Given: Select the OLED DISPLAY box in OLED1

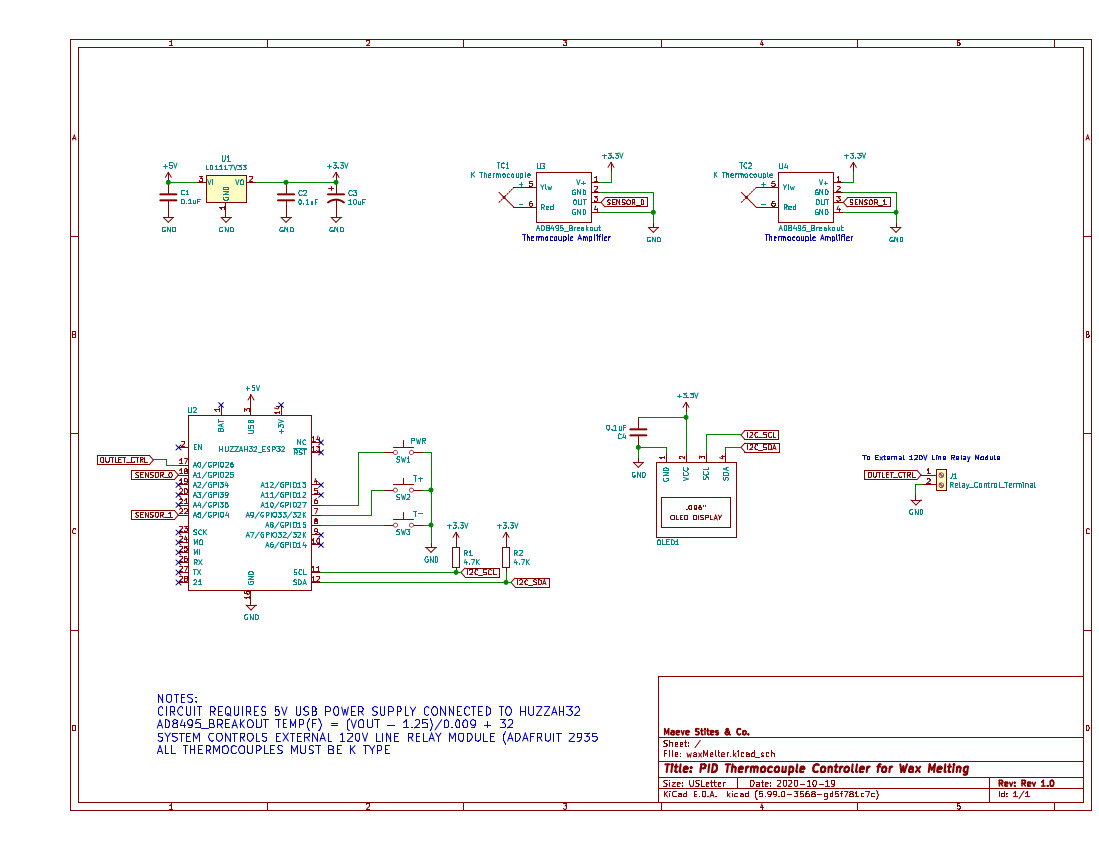Looking at the screenshot, I should tap(696, 512).
